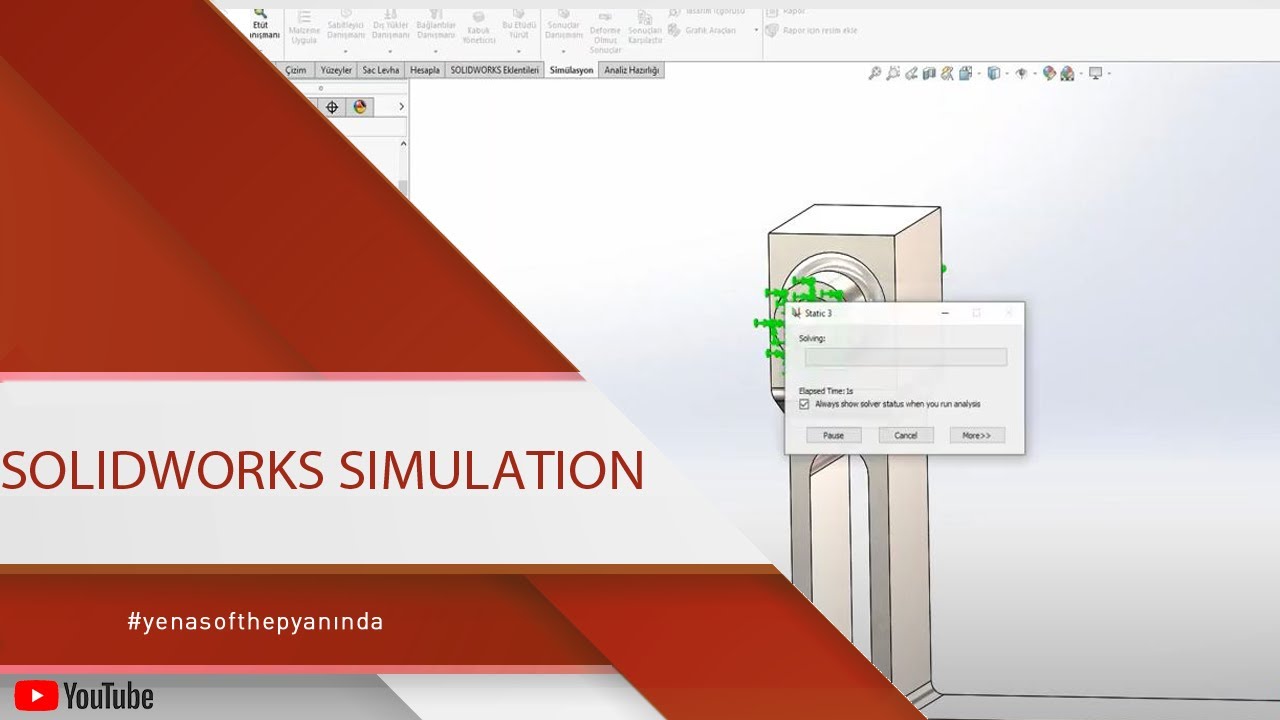
Task: Expand Dış Yükler Danışmanı dropdown arrow
Action: pyautogui.click(x=390, y=51)
